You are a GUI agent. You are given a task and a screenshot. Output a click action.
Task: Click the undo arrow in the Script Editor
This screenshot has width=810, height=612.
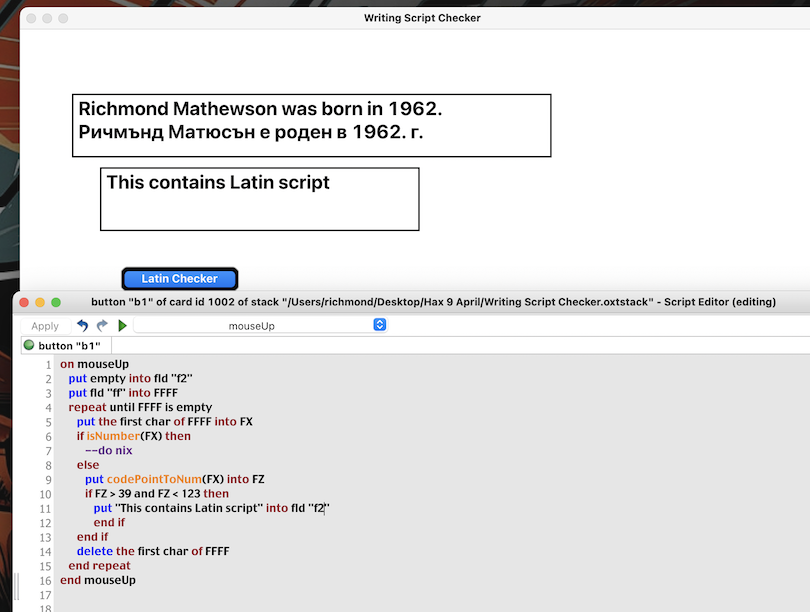coord(83,325)
